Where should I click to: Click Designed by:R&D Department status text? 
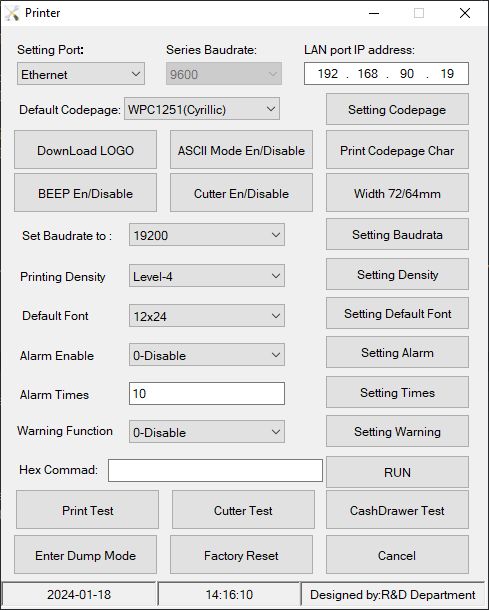click(x=393, y=594)
